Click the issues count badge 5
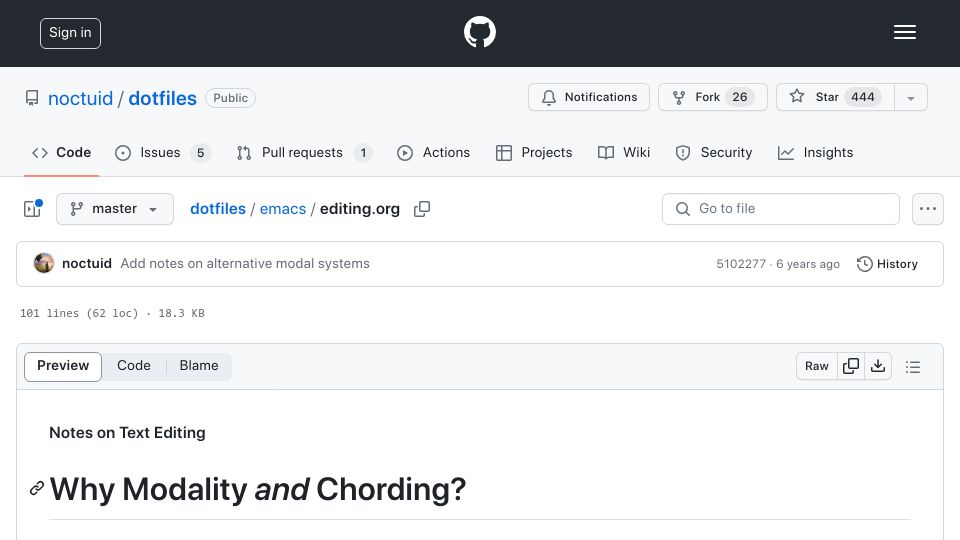960x540 pixels. tap(200, 152)
